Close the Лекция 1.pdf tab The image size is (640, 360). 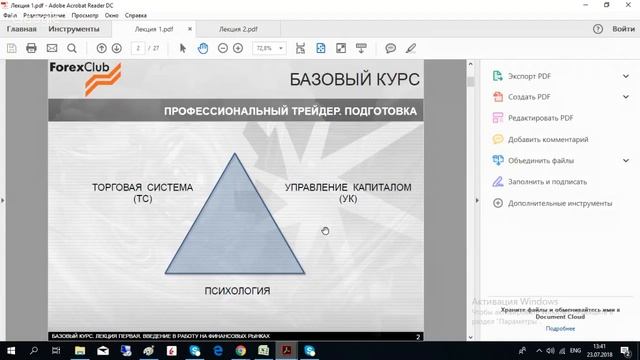point(190,29)
